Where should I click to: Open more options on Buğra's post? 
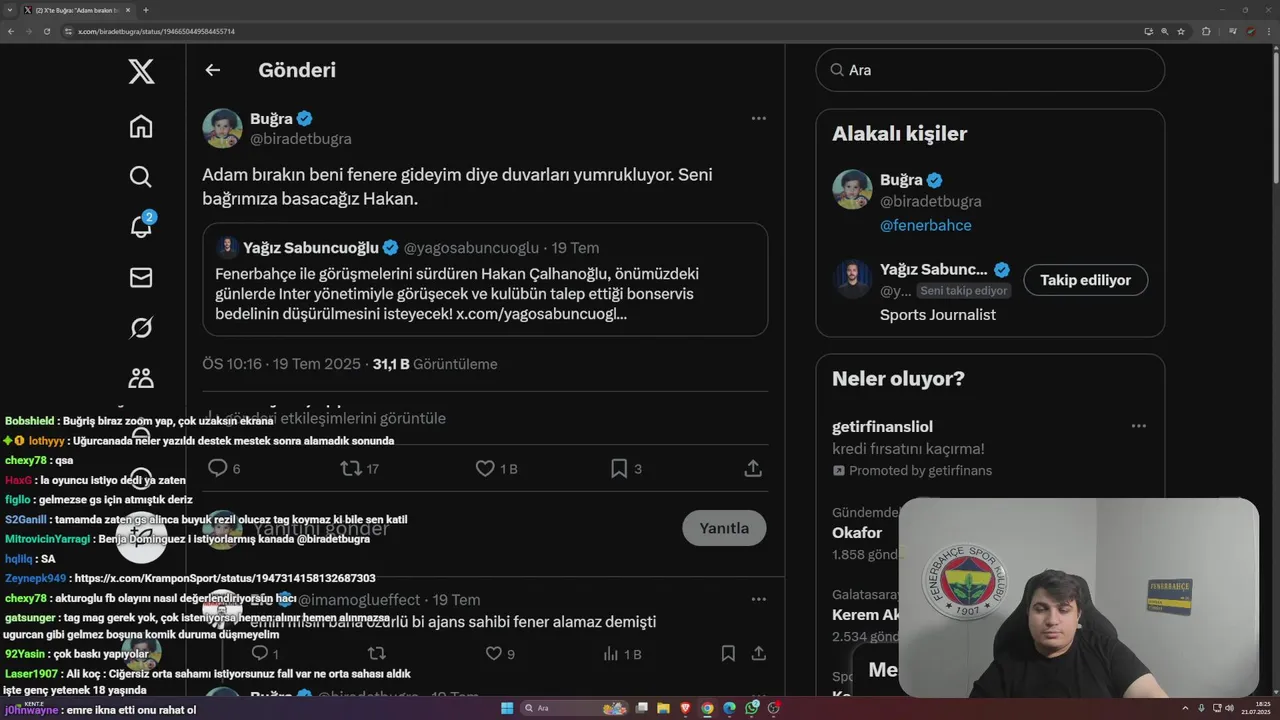[759, 118]
